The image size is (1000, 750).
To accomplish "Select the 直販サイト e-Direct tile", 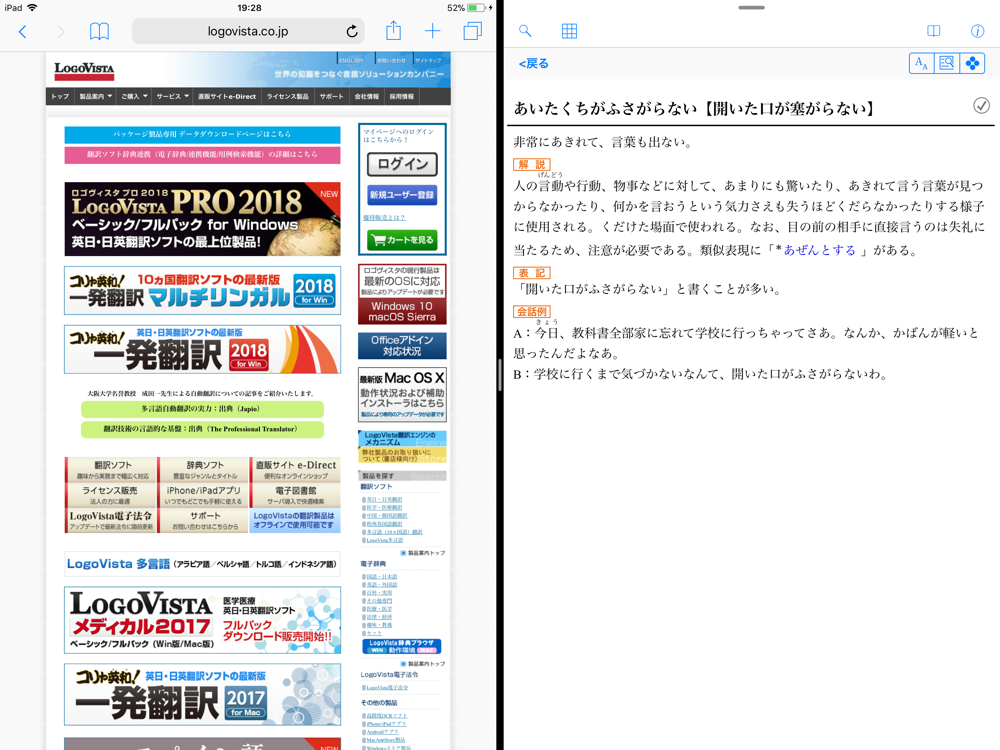I will 295,470.
